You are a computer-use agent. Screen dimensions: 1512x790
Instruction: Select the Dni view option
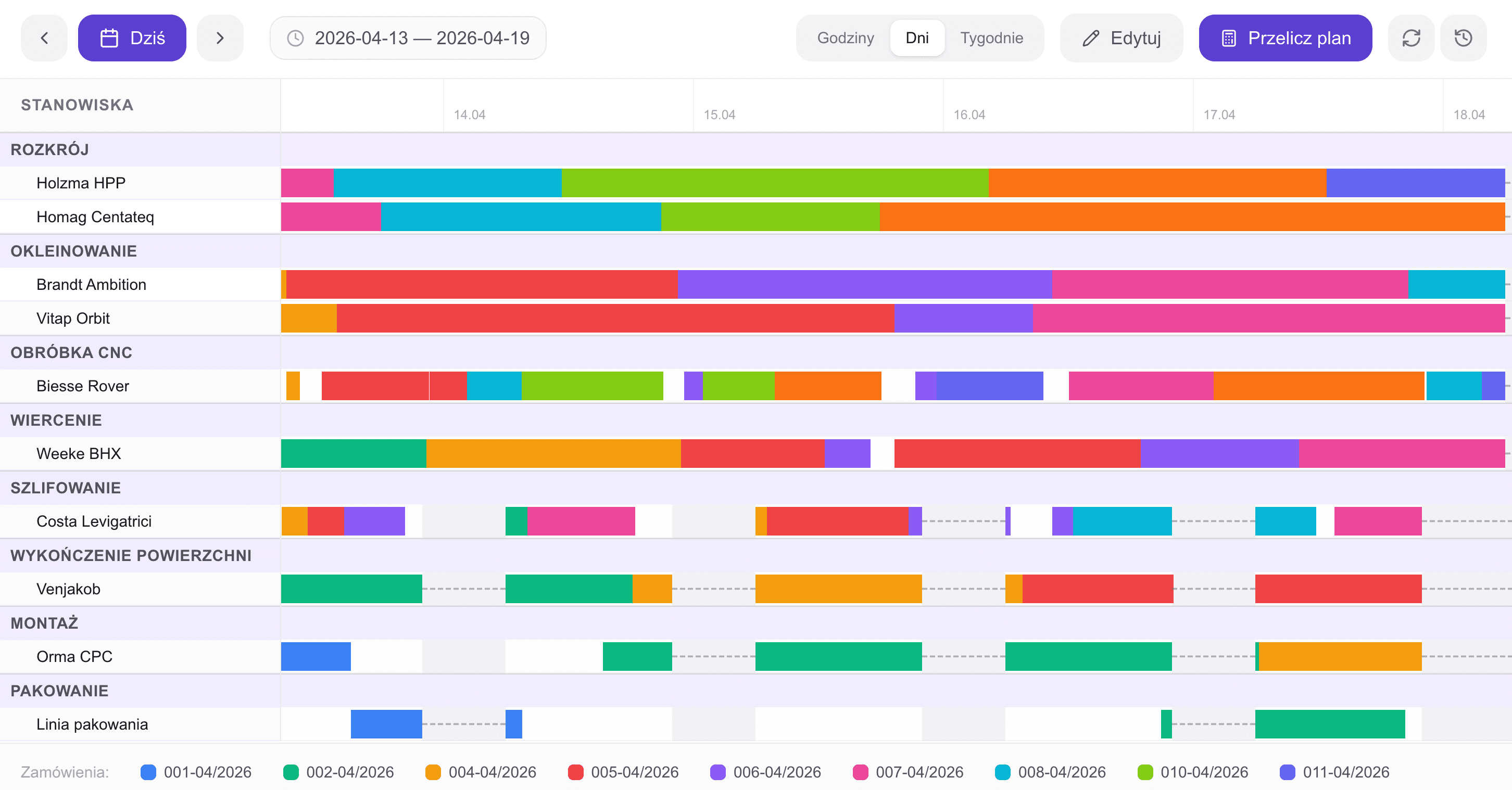[917, 38]
